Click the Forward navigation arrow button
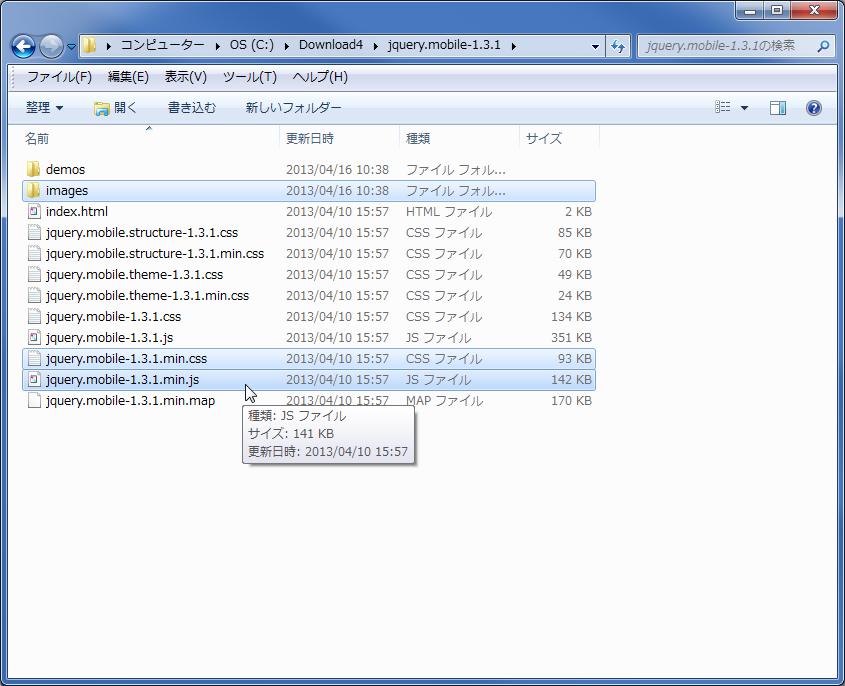845x686 pixels. [51, 46]
